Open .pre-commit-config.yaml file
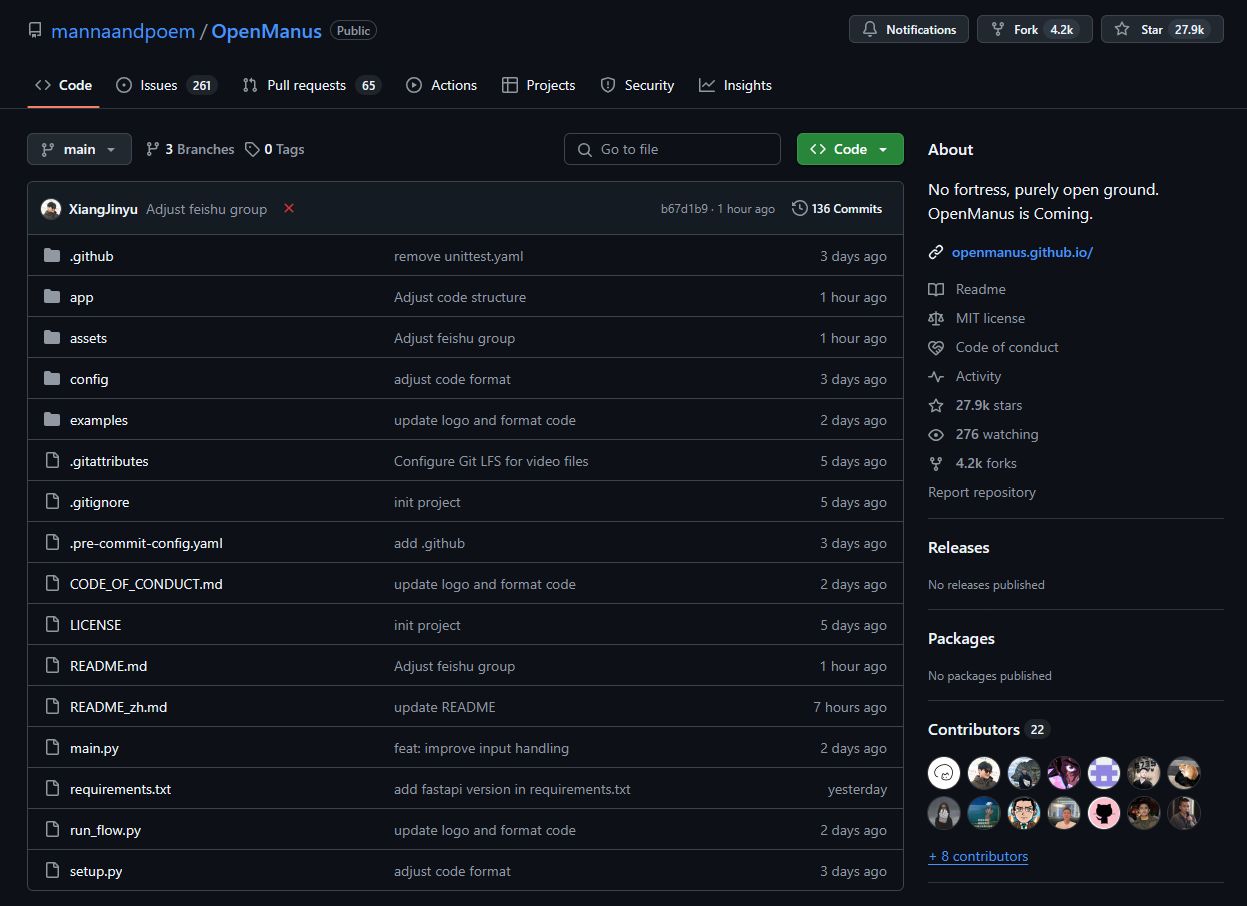 (x=146, y=543)
